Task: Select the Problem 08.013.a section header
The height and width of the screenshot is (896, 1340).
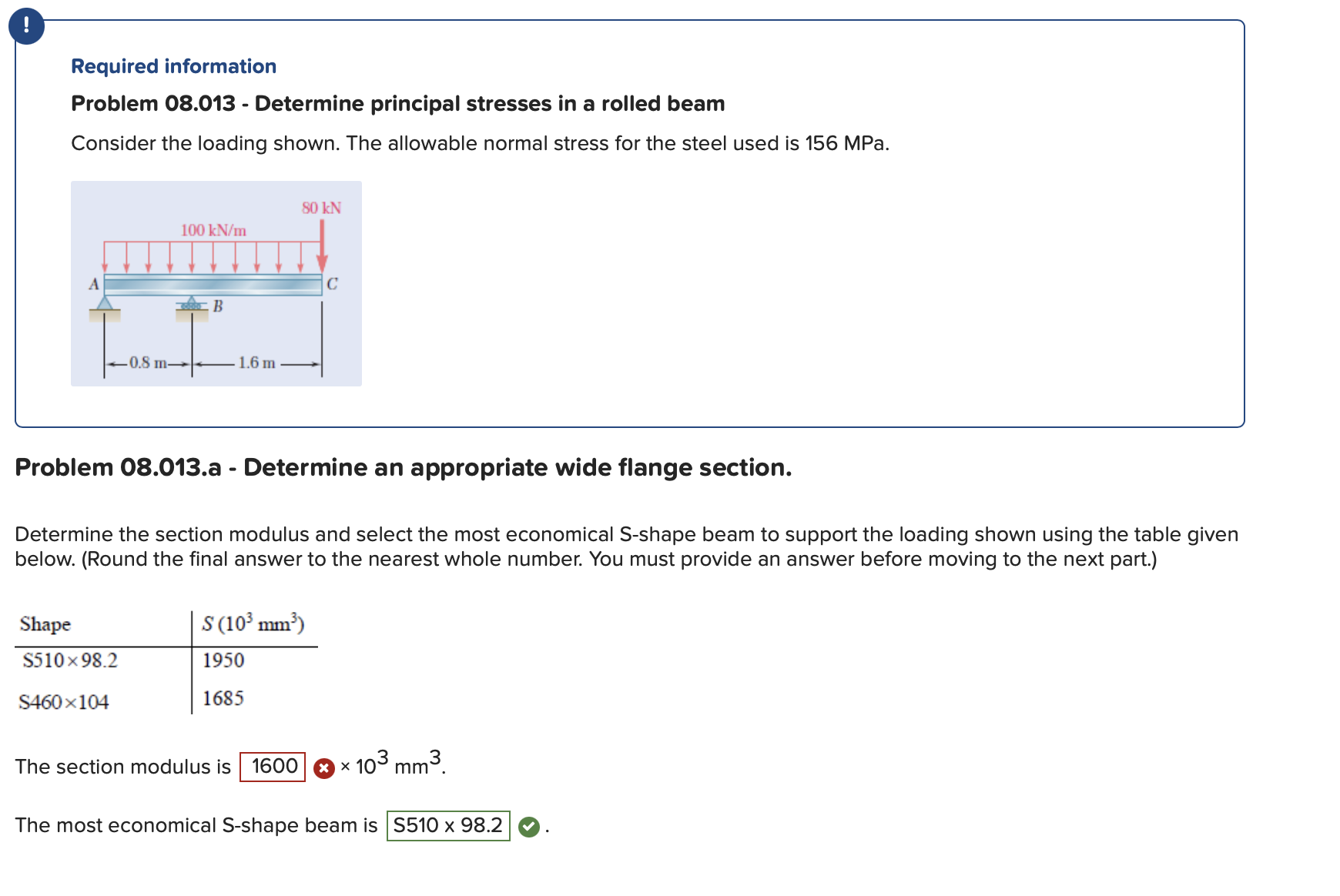Action: coord(403,467)
